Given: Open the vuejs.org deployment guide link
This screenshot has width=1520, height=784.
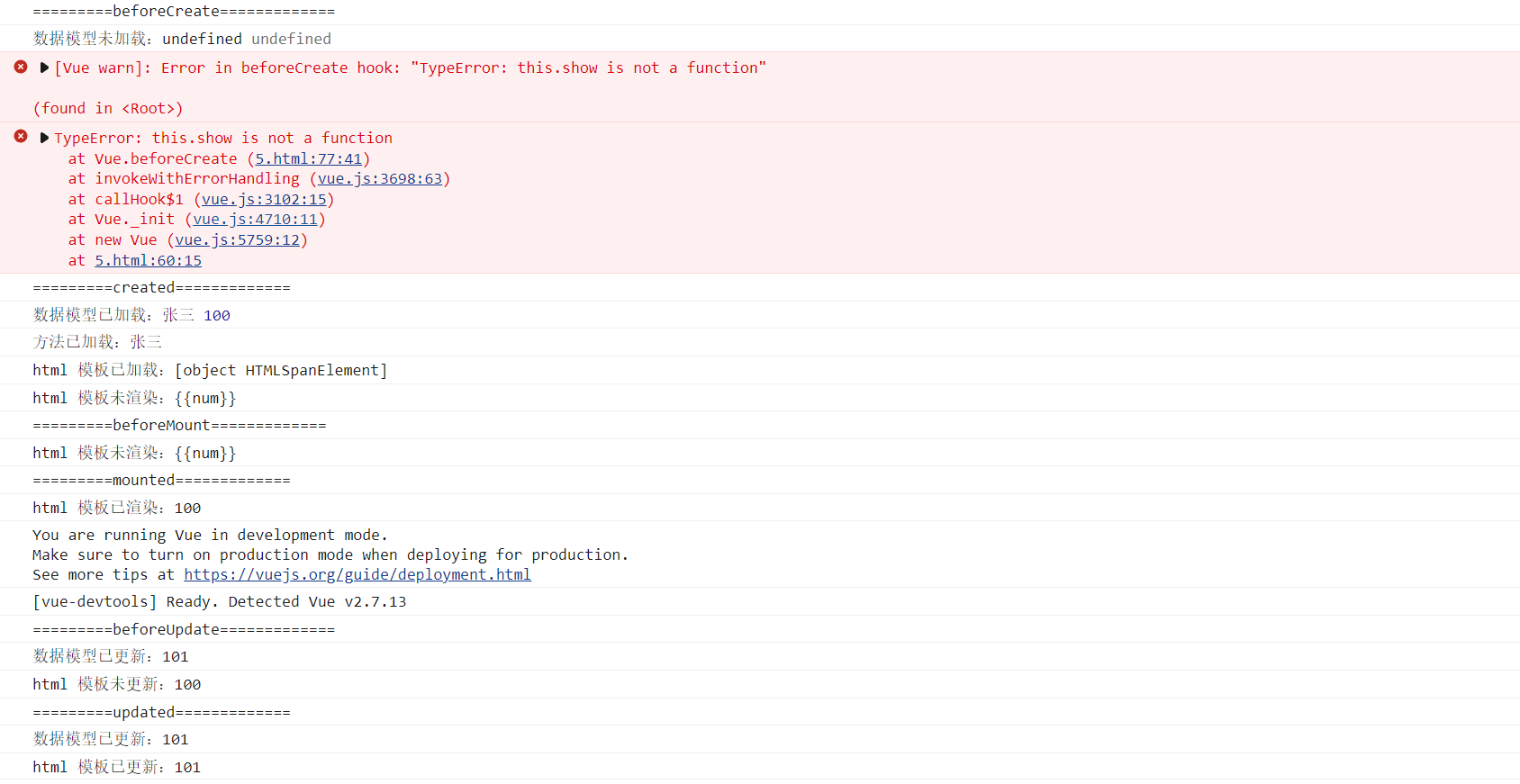Looking at the screenshot, I should pos(357,574).
